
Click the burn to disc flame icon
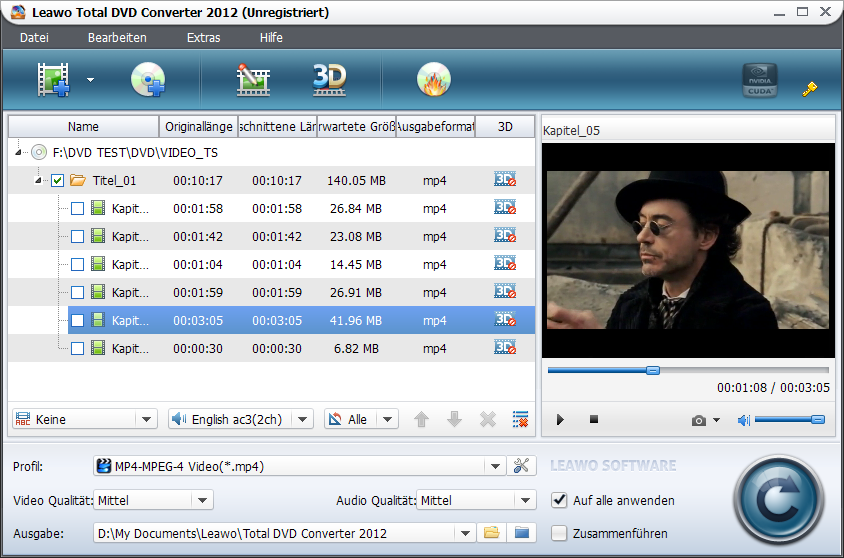(x=433, y=80)
